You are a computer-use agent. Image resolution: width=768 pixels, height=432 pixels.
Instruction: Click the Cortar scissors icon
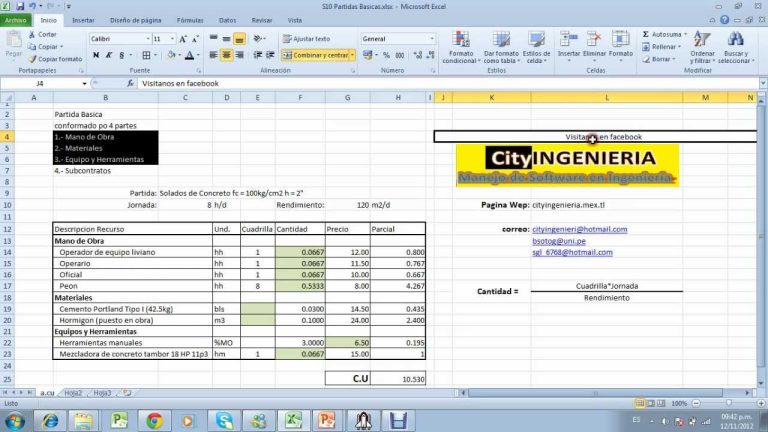(32, 34)
